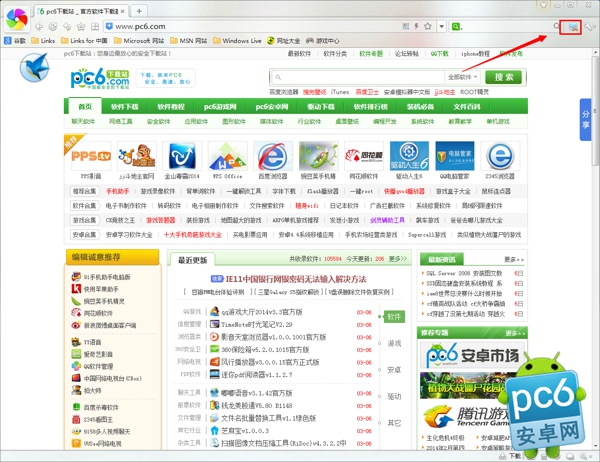Open the Links bookmarks folder

(43, 41)
